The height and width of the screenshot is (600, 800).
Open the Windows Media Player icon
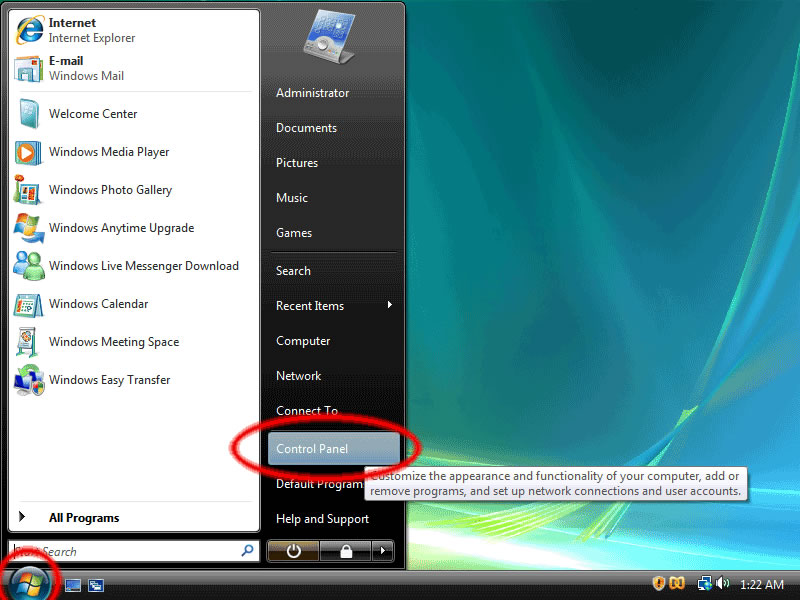[29, 152]
